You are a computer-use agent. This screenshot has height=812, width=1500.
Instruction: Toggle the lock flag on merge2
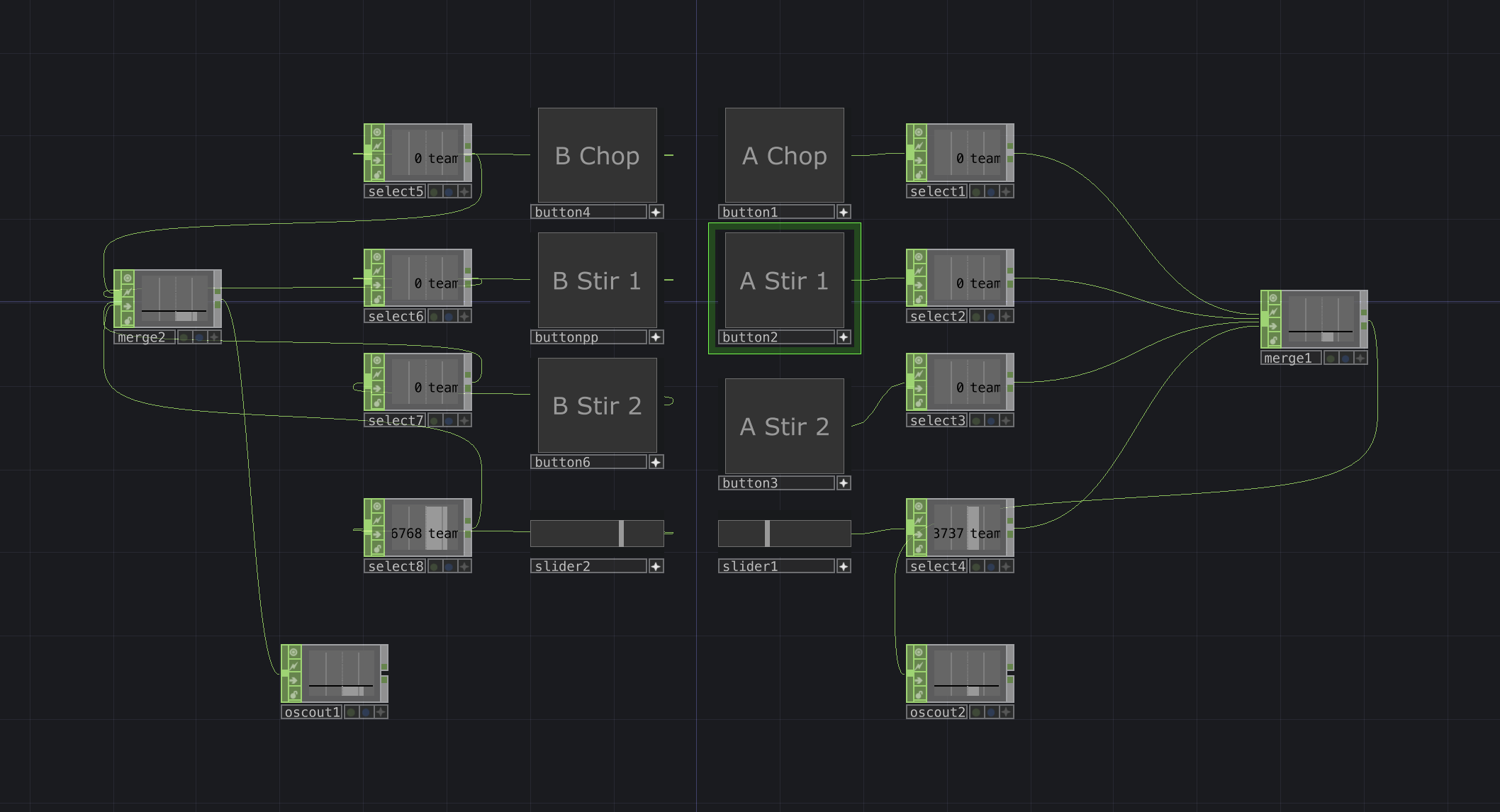tap(129, 320)
